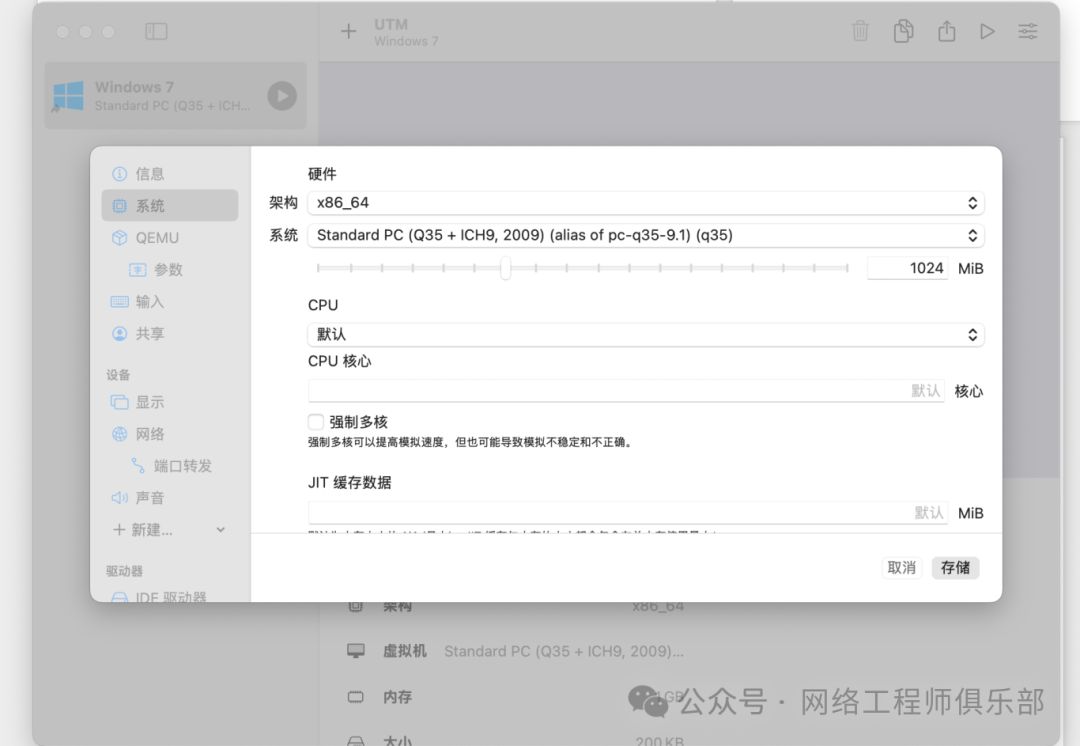Click the person icon beside 共享
Screen dimensions: 1080x746
click(120, 333)
